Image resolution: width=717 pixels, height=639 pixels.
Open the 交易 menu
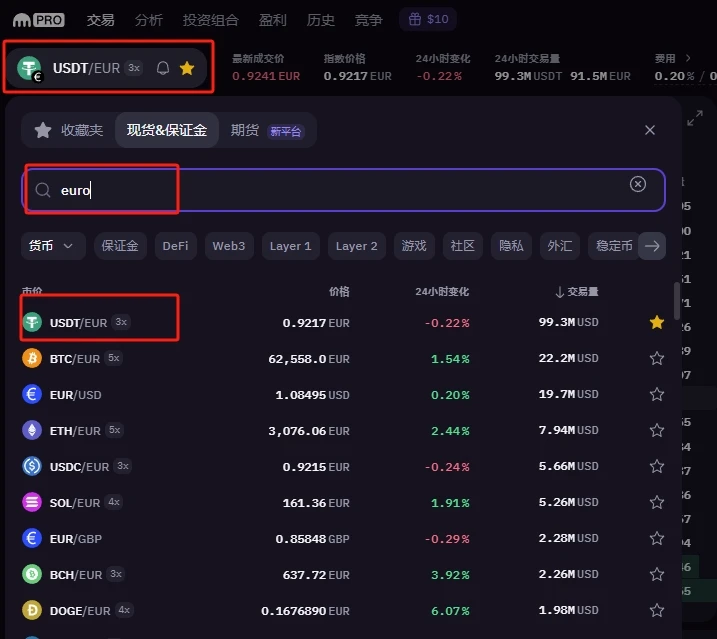coord(101,20)
